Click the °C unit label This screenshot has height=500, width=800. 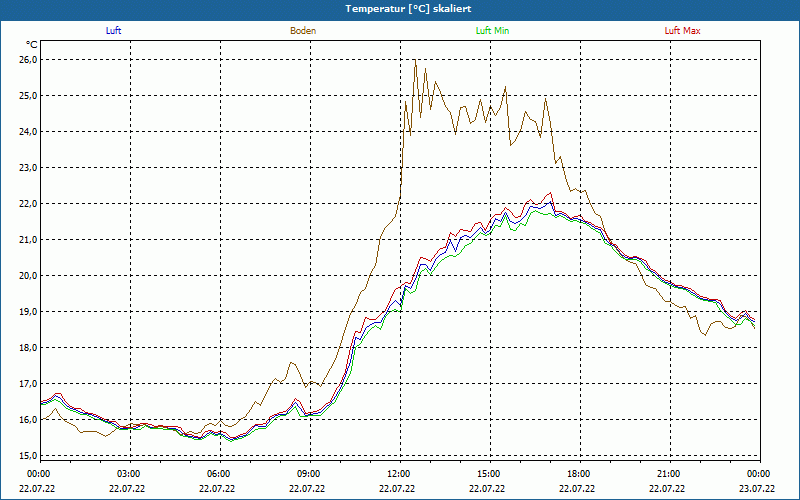[32, 45]
